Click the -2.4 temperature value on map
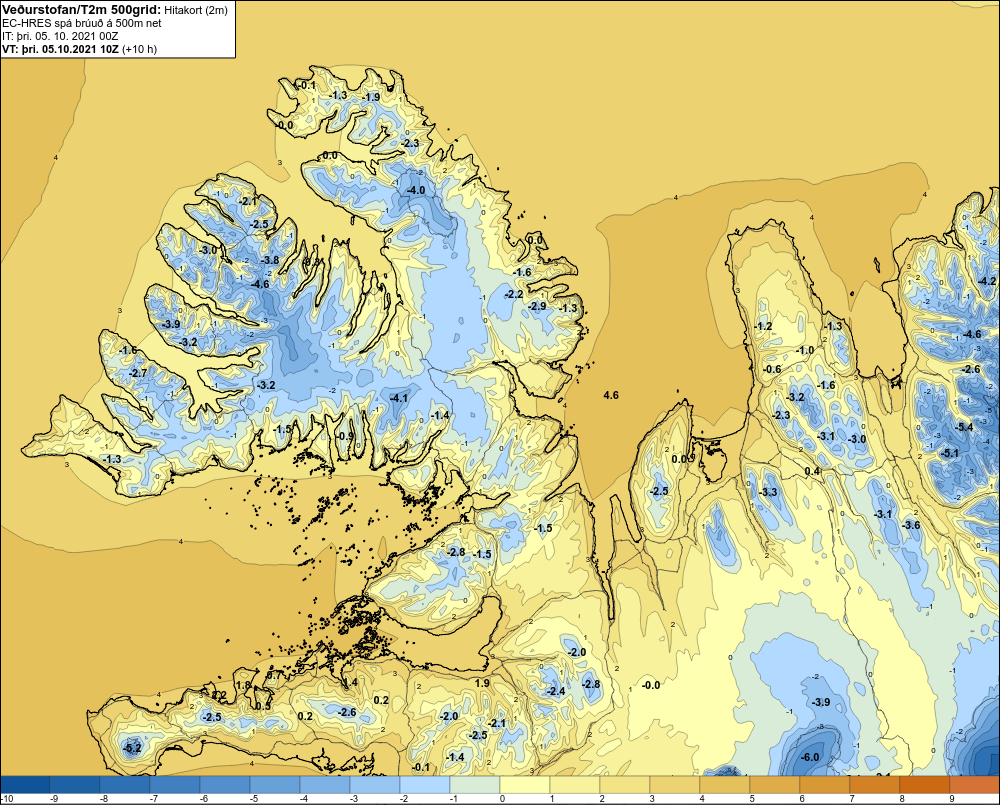This screenshot has height=805, width=1000. pos(556,691)
